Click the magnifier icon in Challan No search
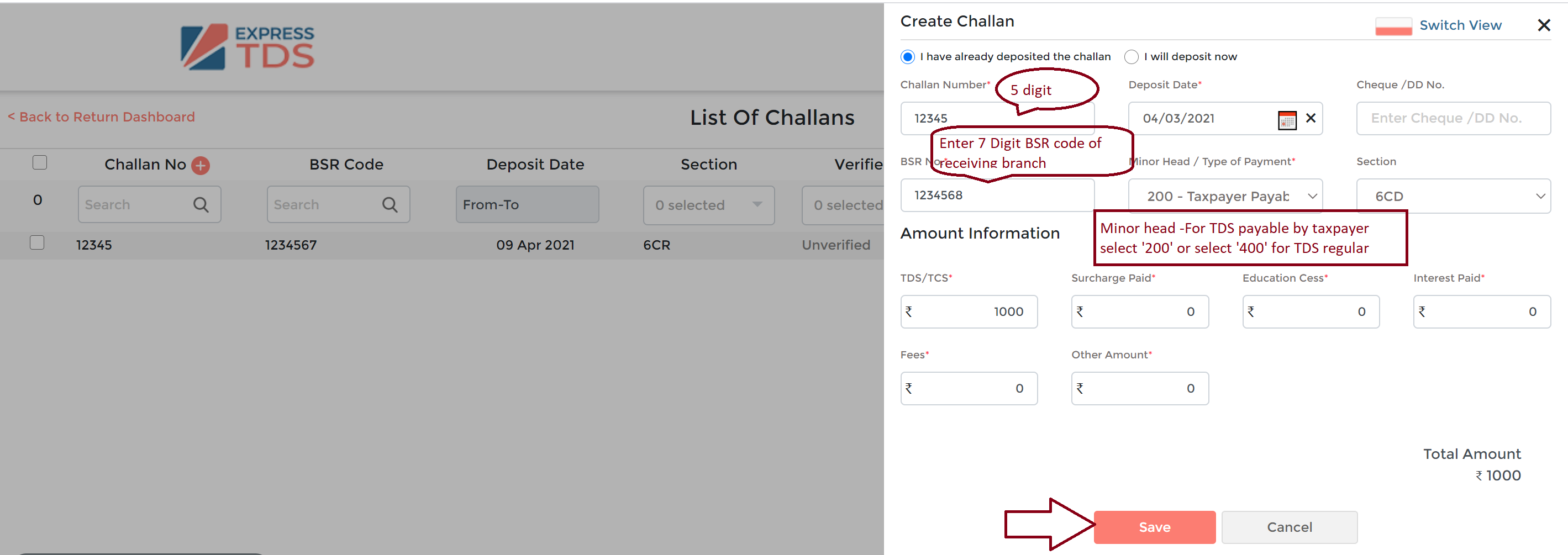The image size is (1568, 555). point(201,205)
